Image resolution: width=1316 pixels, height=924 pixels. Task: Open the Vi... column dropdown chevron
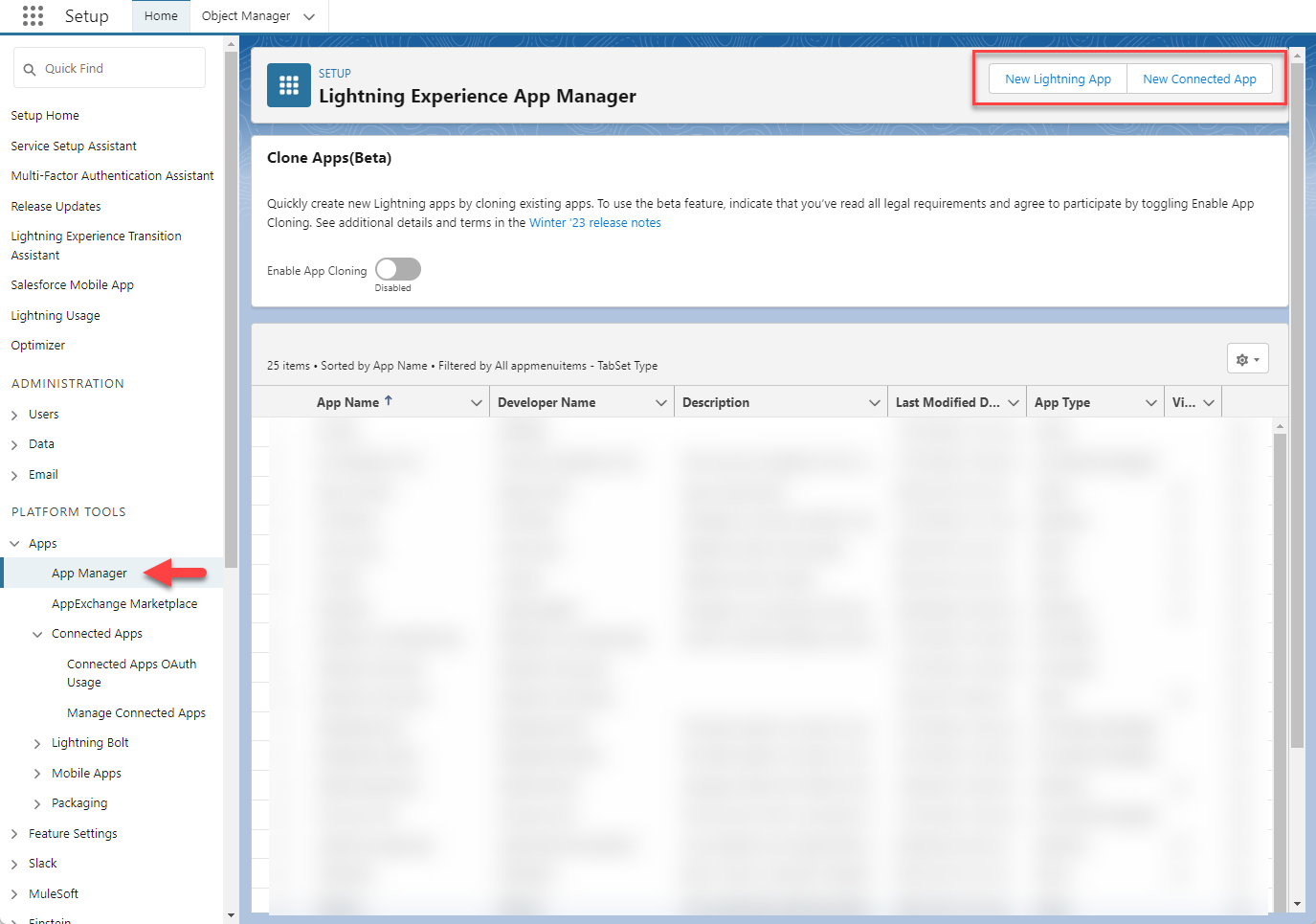click(1210, 403)
